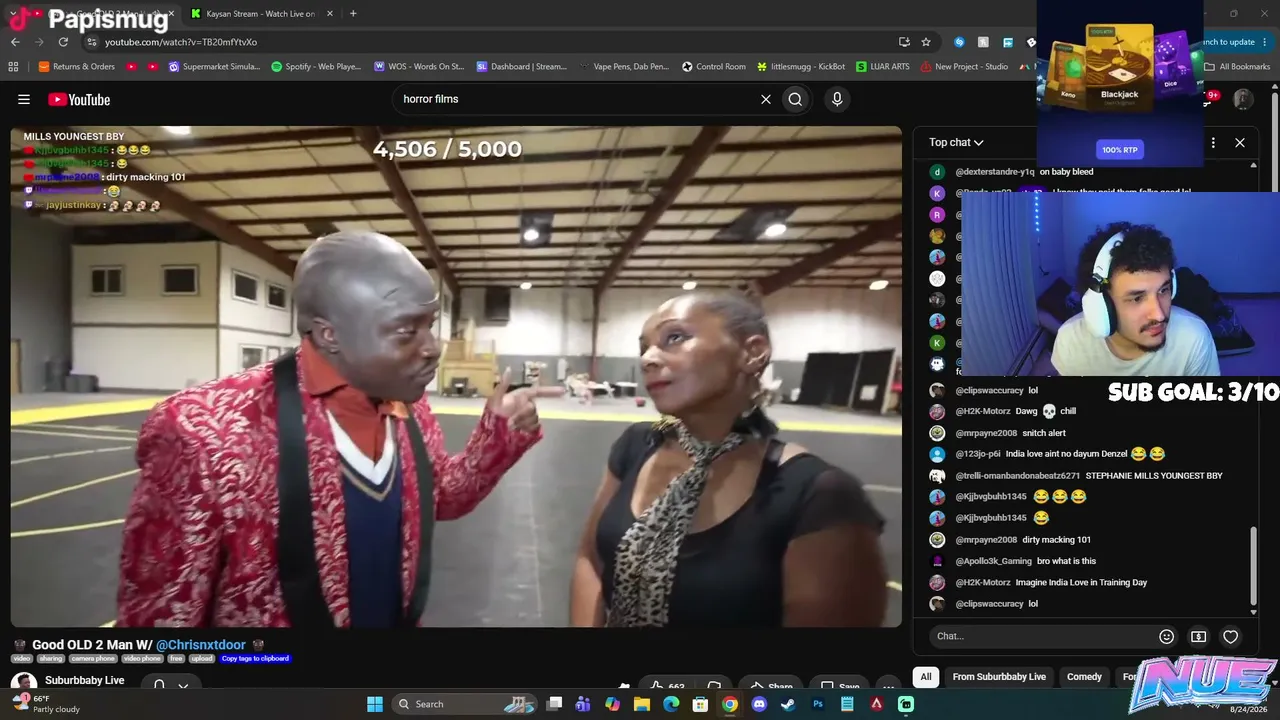Select the 'From Suburbbaby Live' filter chip
The height and width of the screenshot is (720, 1280).
(999, 677)
